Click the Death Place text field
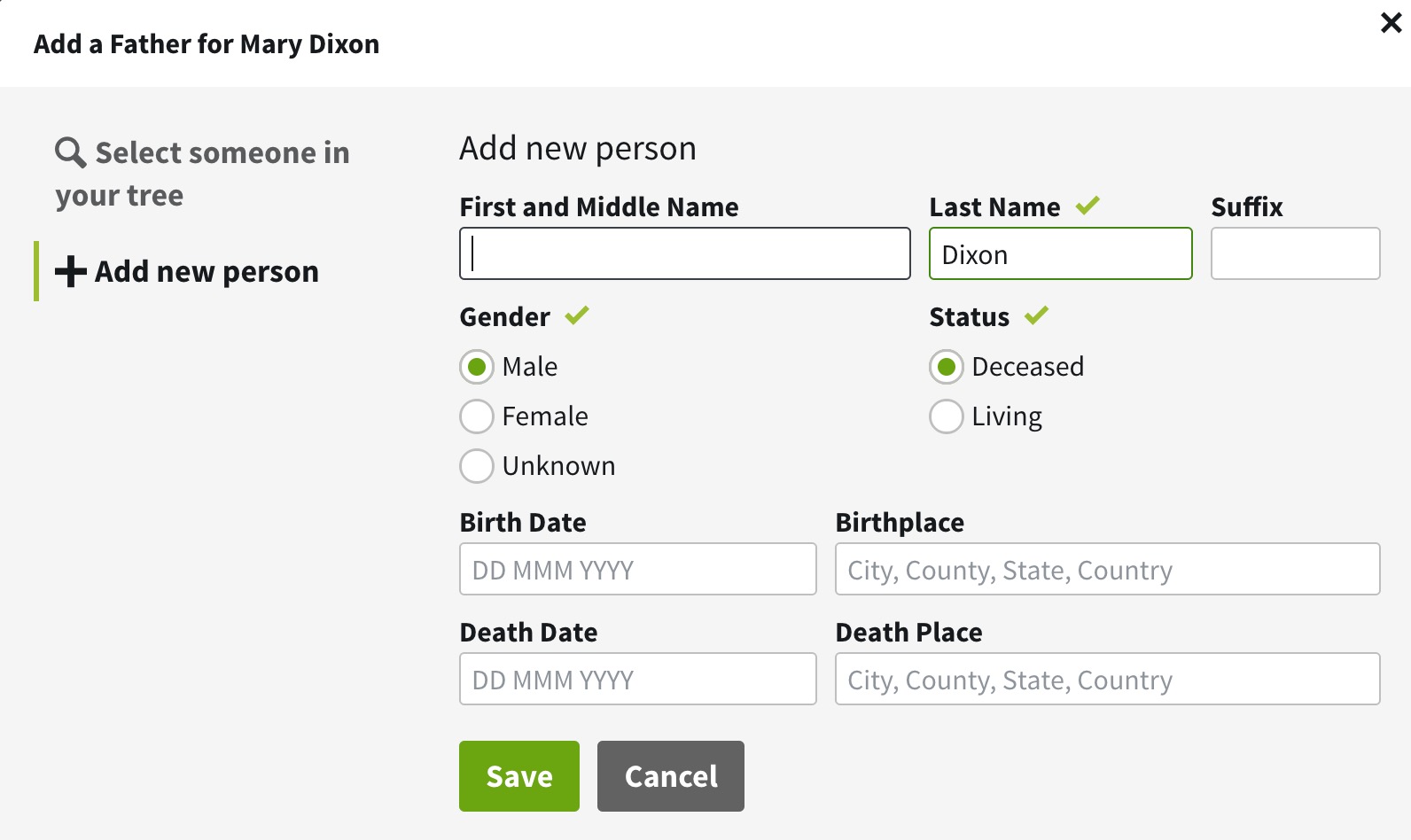 [x=1107, y=680]
